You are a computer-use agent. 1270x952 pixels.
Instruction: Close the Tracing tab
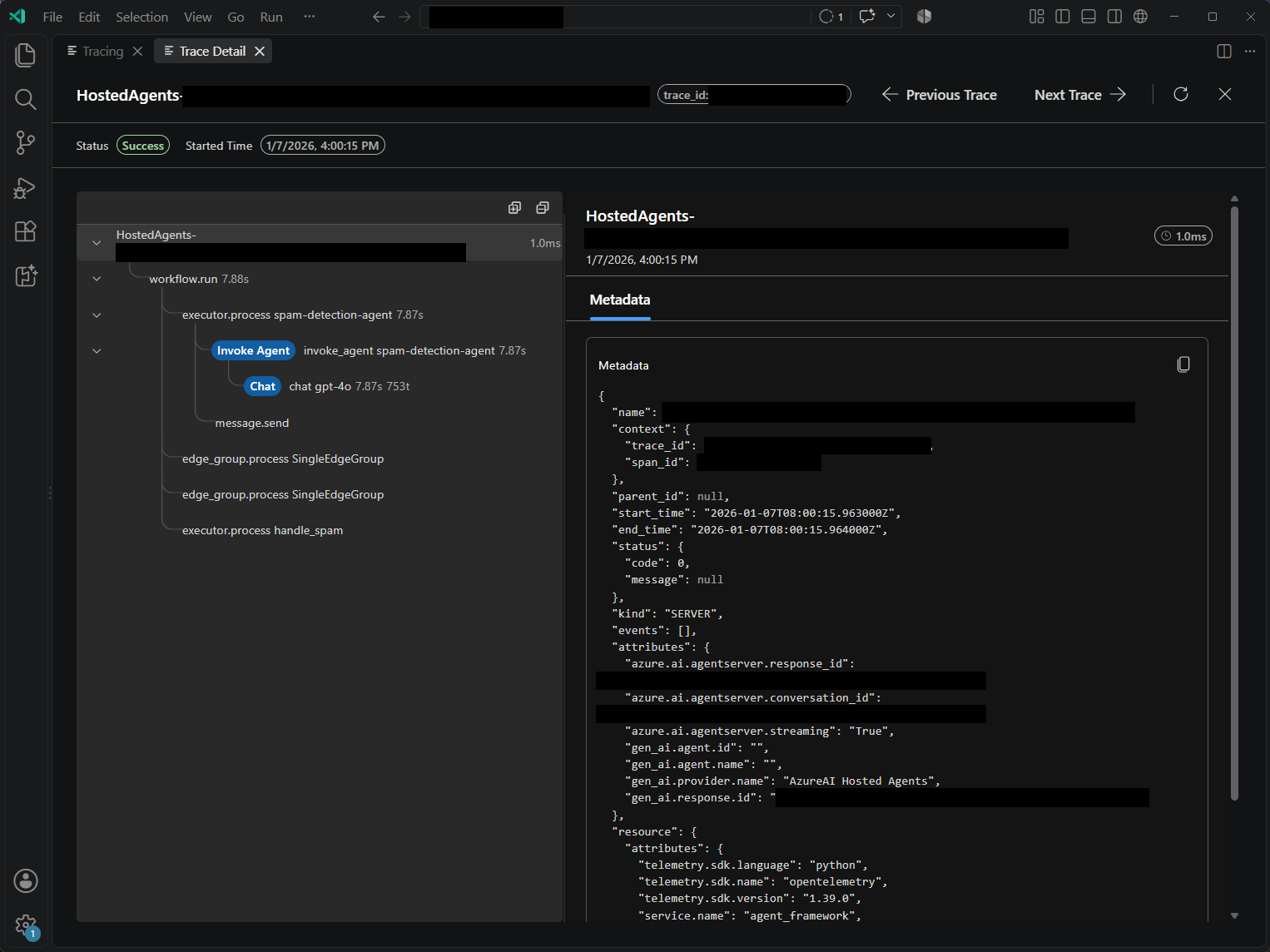[138, 52]
